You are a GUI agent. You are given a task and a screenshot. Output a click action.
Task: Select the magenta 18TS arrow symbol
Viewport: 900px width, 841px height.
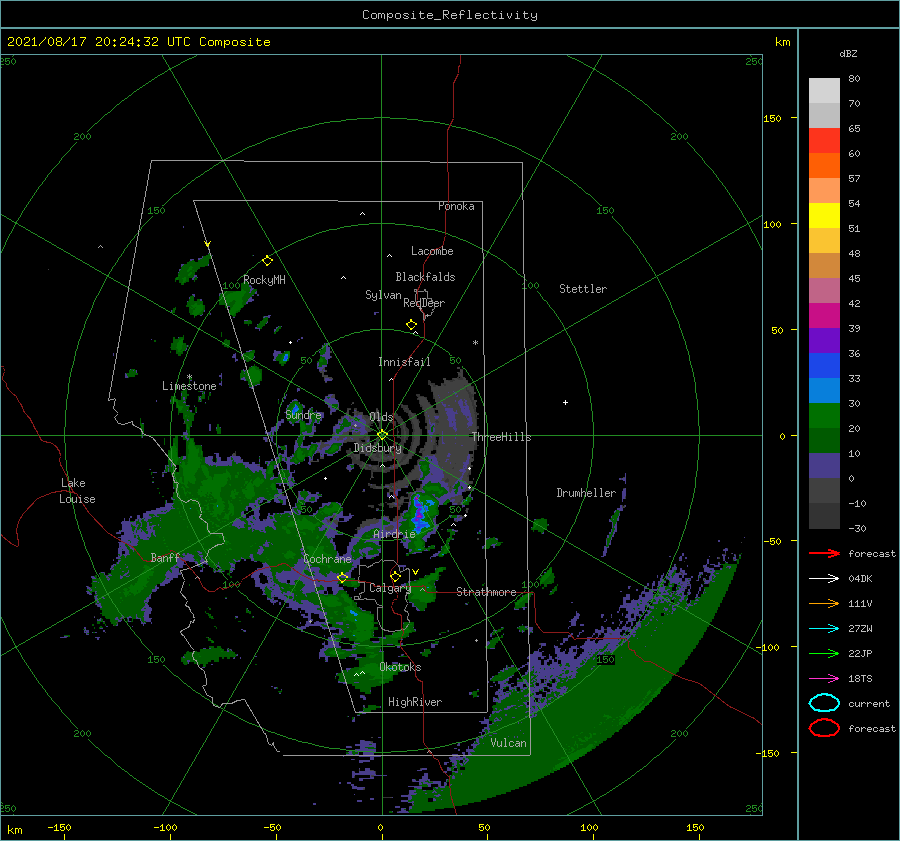click(x=824, y=679)
